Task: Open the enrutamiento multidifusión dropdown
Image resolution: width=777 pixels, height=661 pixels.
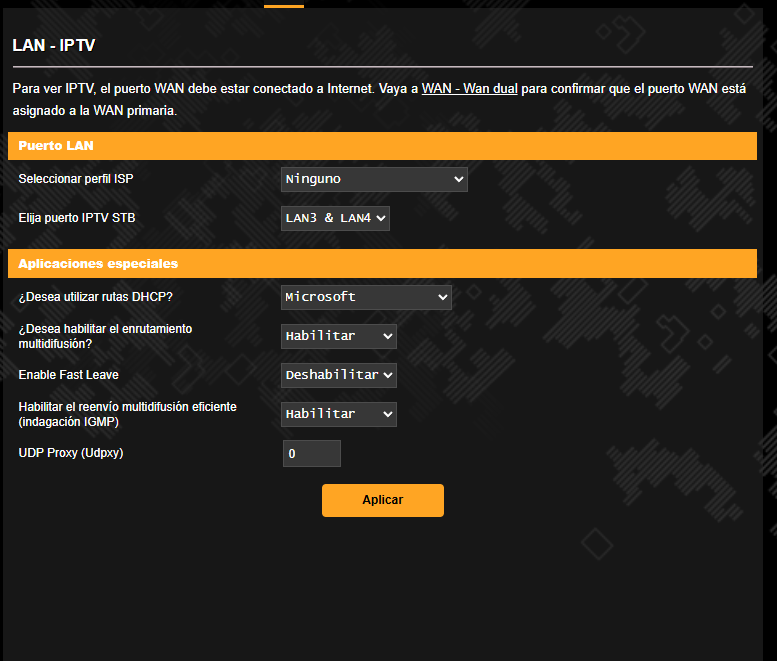Action: pyautogui.click(x=338, y=336)
